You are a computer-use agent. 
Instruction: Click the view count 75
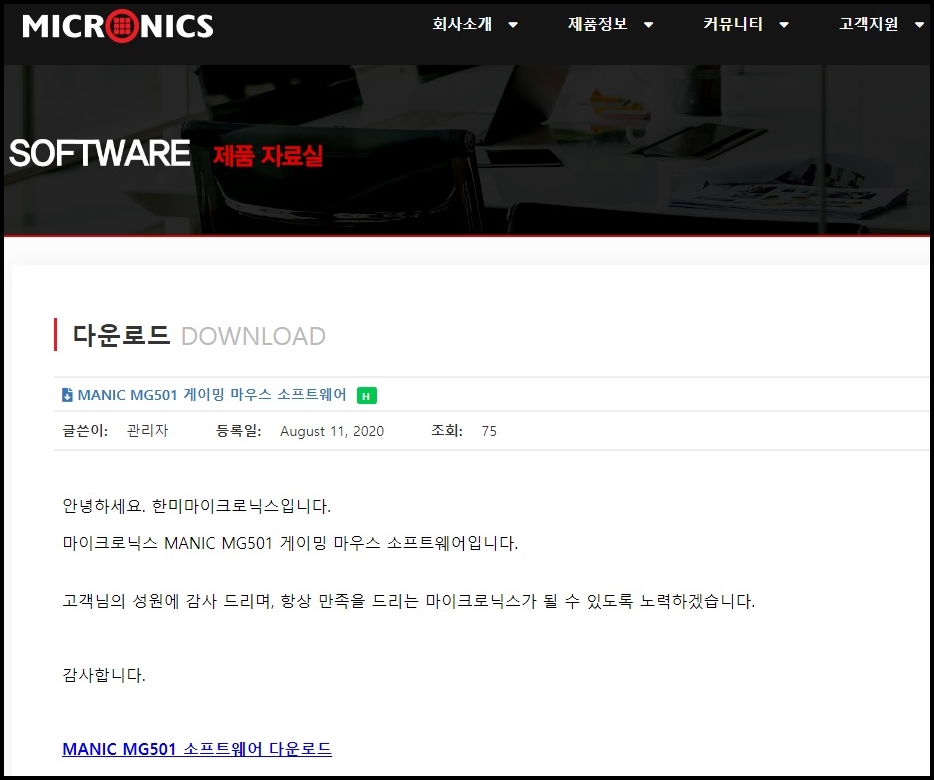click(489, 431)
